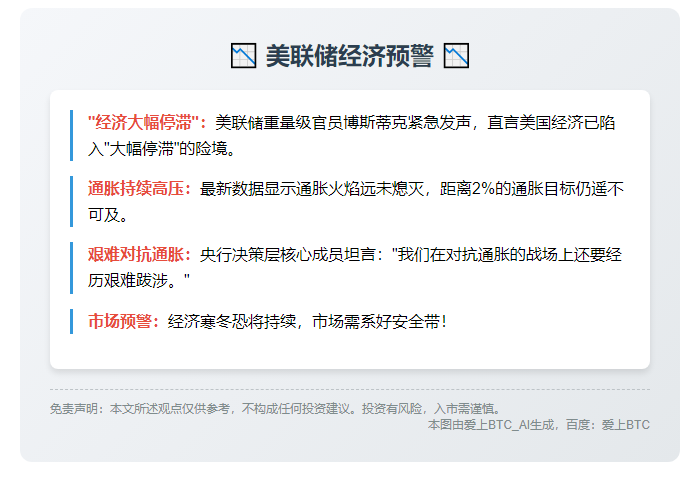
Task: Click text 直言美国经济已陷
Action: click(551, 122)
